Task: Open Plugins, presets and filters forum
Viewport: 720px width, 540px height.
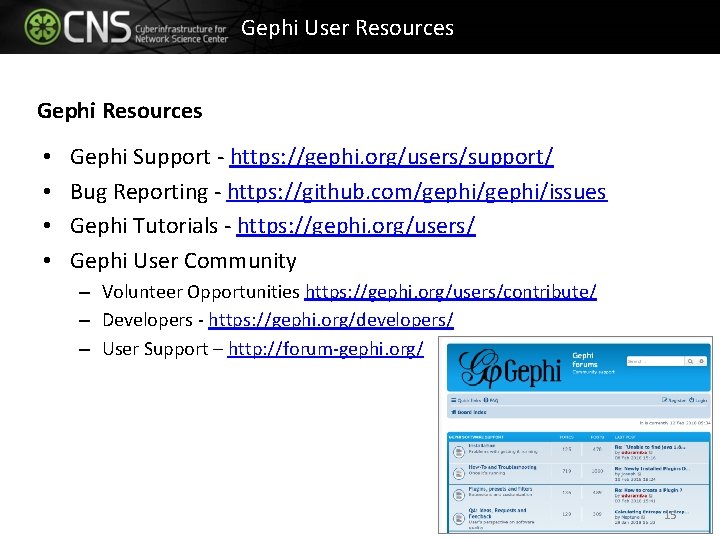Action: pyautogui.click(x=501, y=489)
